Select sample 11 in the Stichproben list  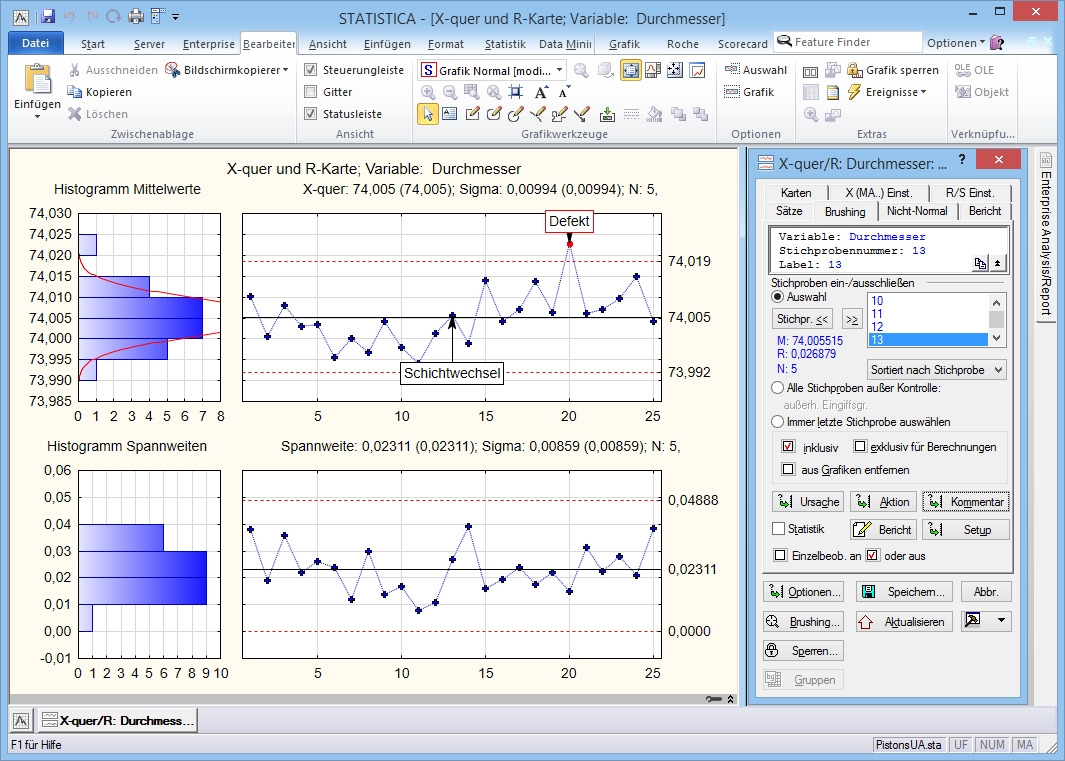coord(877,314)
